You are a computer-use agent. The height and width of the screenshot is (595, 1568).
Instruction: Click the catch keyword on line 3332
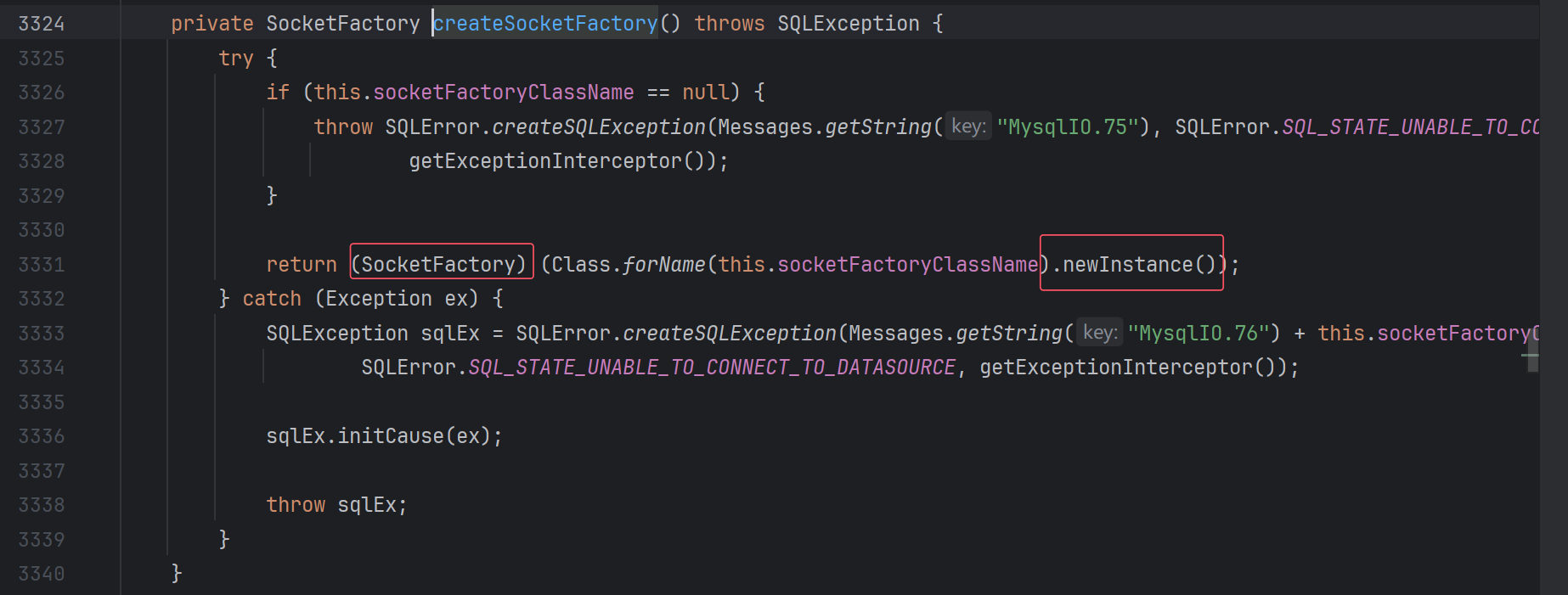coord(272,299)
